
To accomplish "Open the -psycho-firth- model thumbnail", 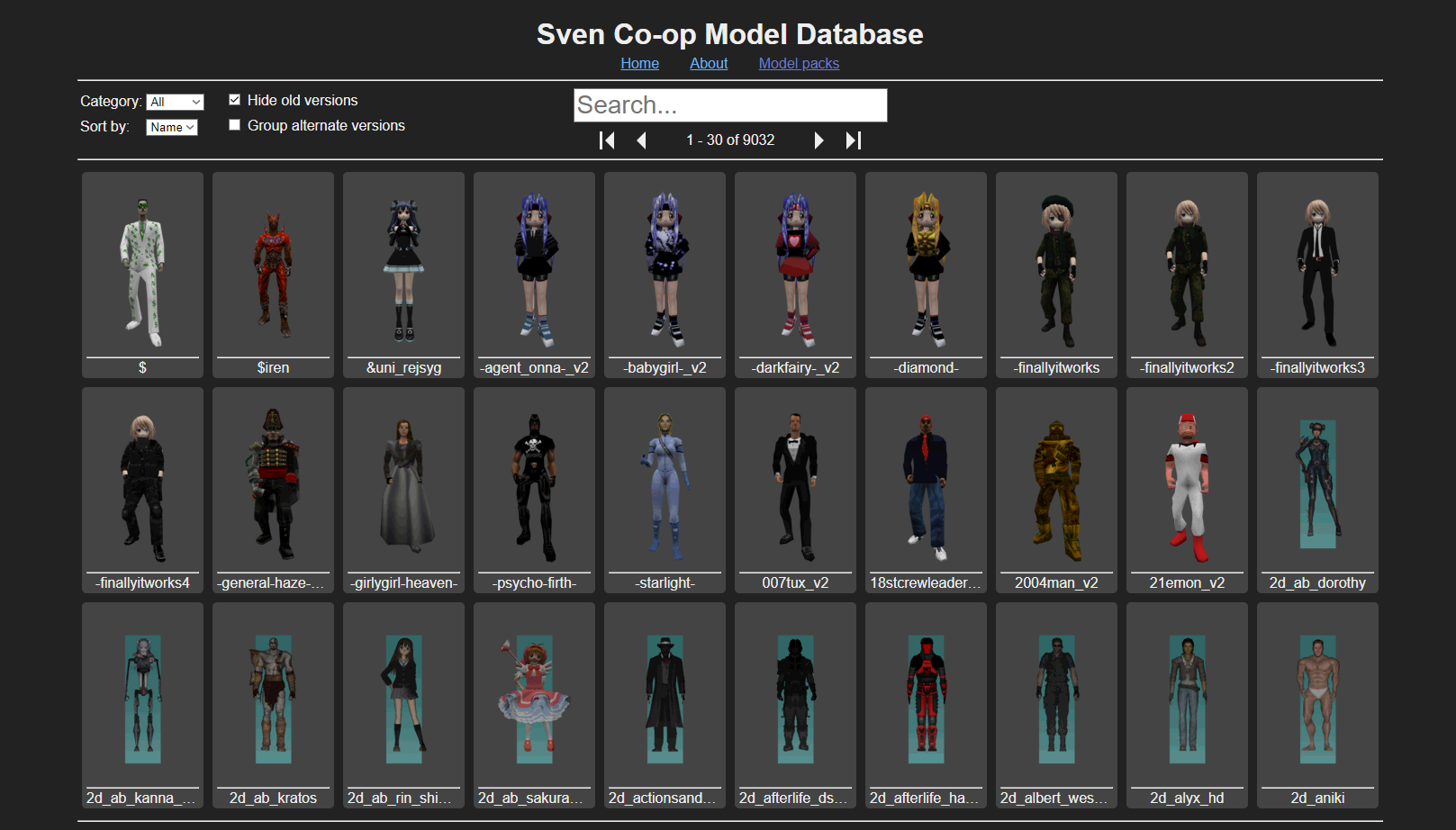I will point(534,491).
